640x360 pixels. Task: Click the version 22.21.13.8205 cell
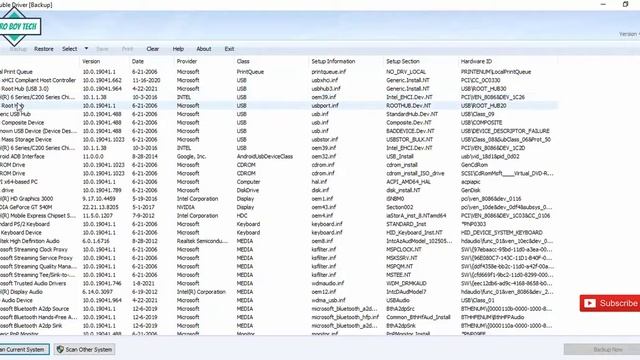click(x=100, y=207)
